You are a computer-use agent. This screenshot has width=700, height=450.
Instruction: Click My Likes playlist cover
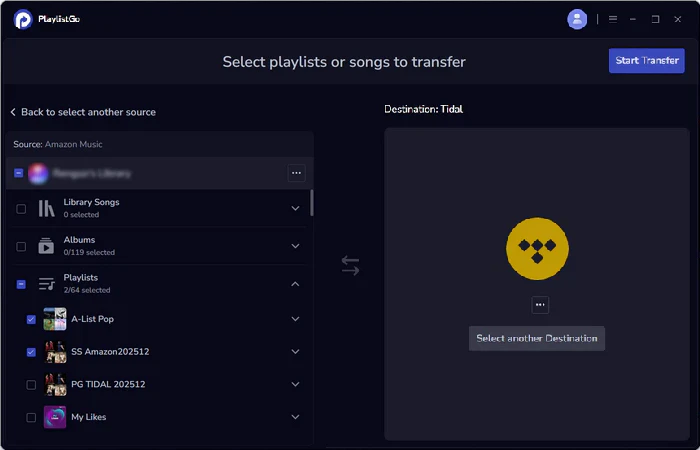click(55, 417)
